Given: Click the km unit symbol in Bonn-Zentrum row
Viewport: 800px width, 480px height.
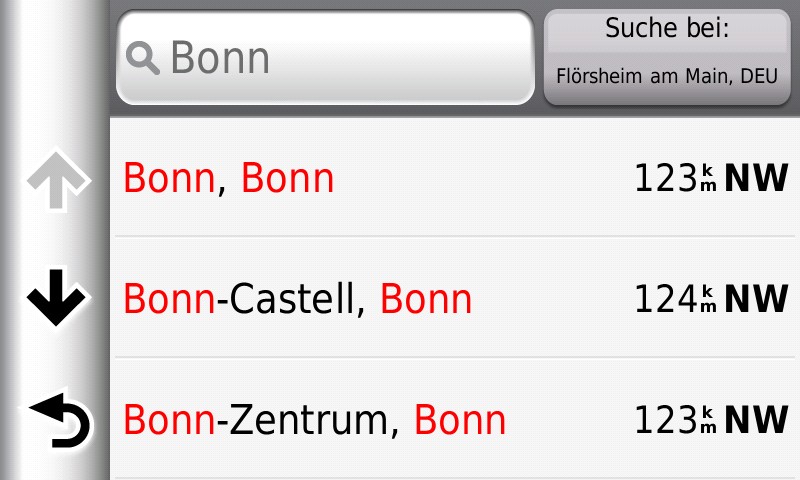Looking at the screenshot, I should point(708,420).
